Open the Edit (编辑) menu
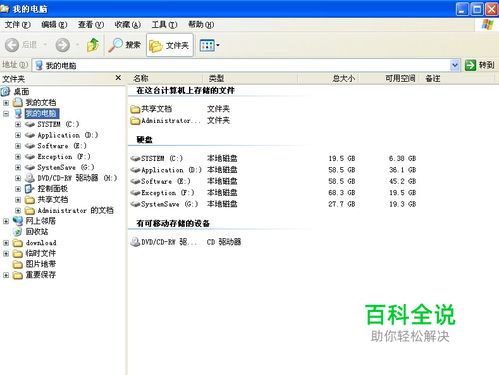Screen dimensions: 499x375 [54, 25]
